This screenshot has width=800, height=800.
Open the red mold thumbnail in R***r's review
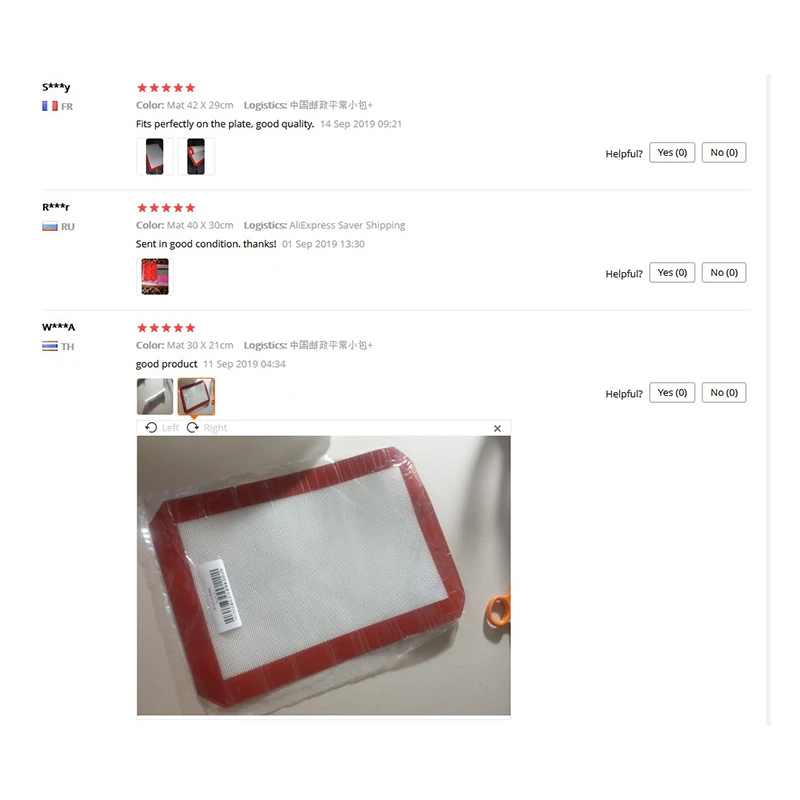tap(155, 277)
